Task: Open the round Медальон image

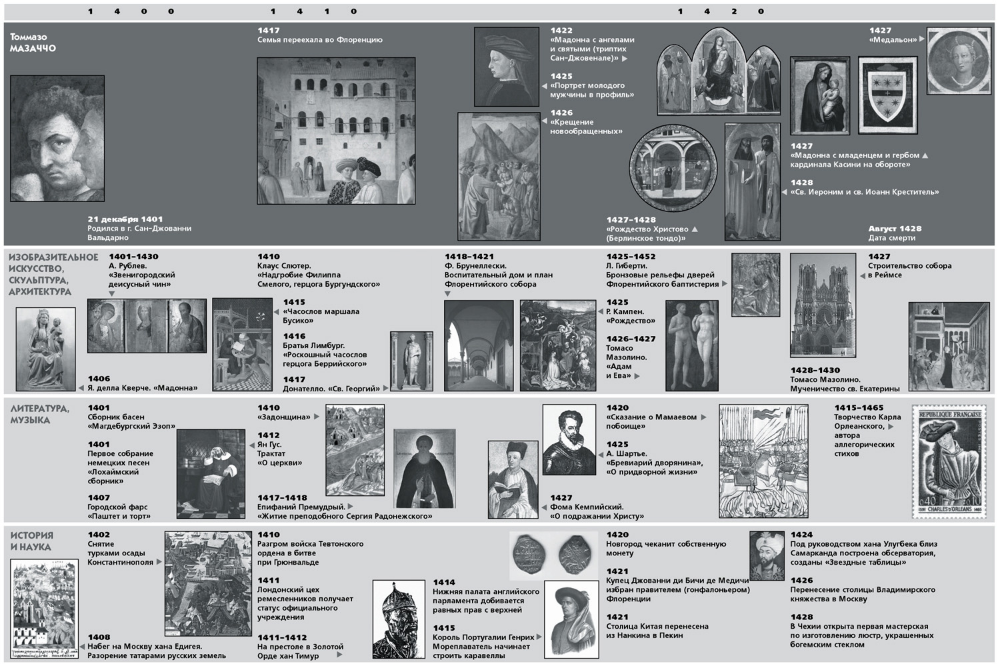Action: (x=957, y=59)
